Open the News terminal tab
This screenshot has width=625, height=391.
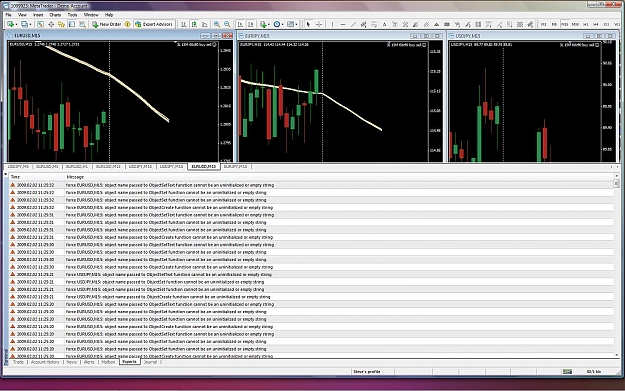click(x=72, y=362)
